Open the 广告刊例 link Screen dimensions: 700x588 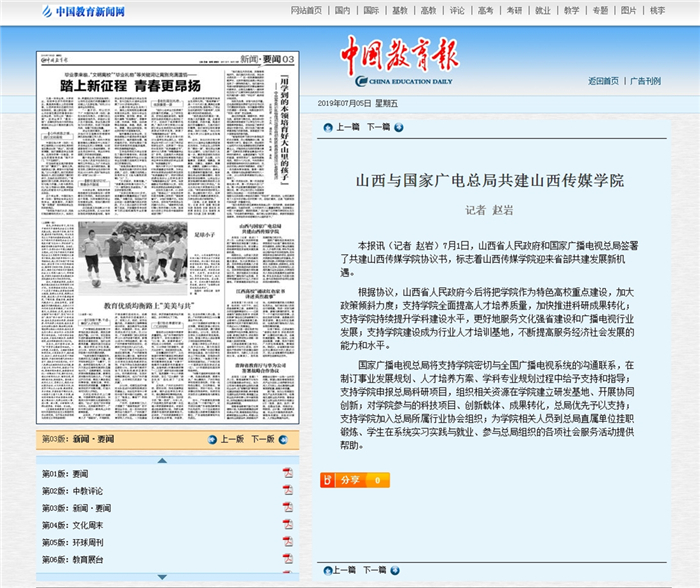645,81
